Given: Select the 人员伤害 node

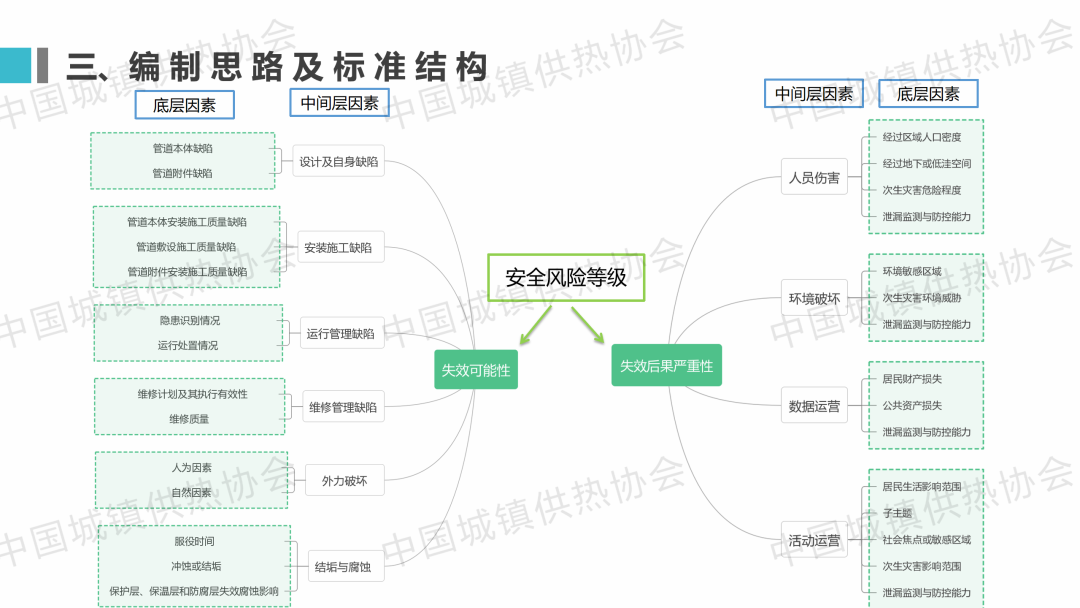Looking at the screenshot, I should [x=814, y=178].
